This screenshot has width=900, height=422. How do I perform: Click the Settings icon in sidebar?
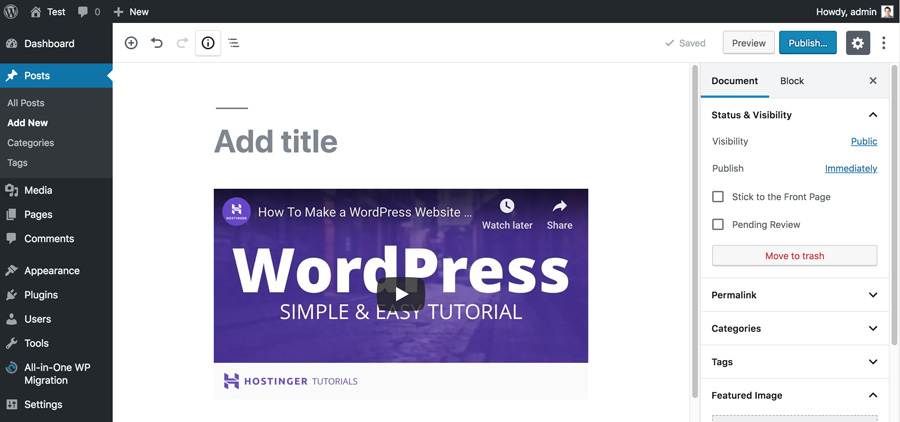pos(11,405)
